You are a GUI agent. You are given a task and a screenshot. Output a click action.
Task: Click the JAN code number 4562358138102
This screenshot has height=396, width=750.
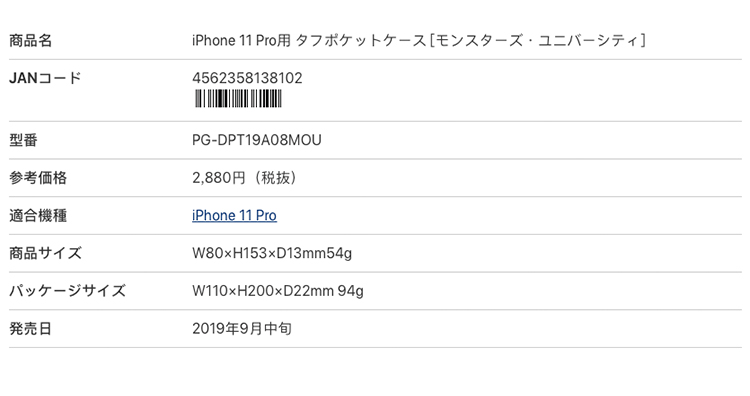pos(247,78)
